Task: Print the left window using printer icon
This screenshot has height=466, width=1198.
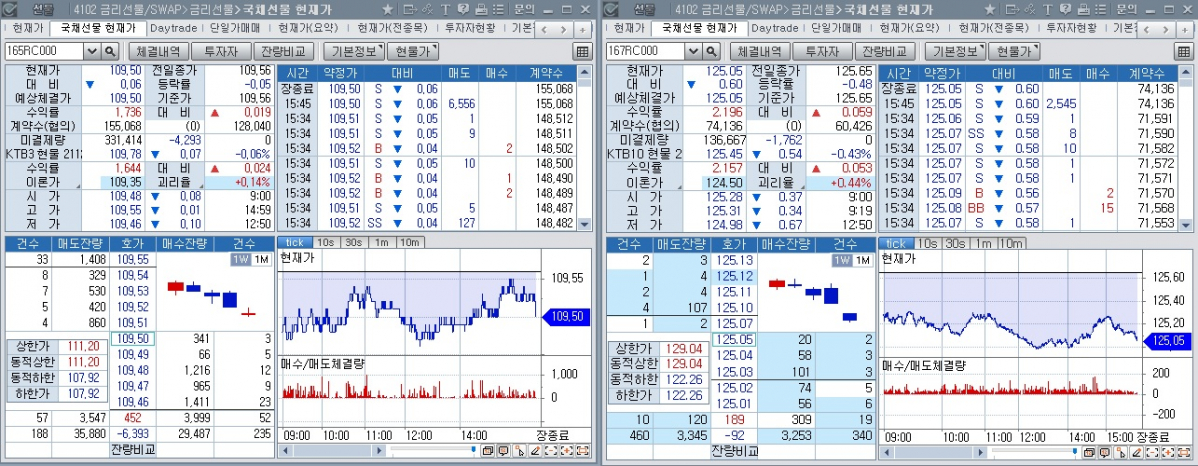Action: pyautogui.click(x=481, y=9)
